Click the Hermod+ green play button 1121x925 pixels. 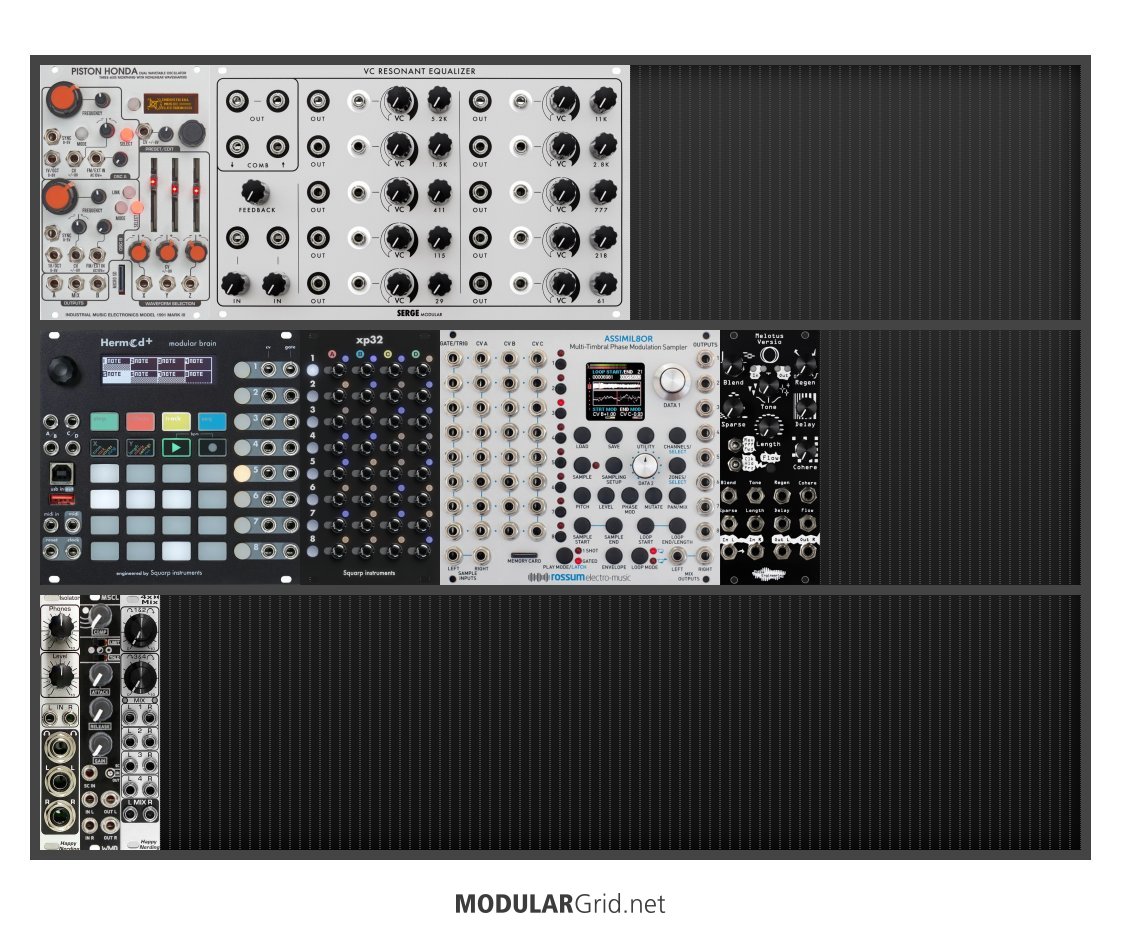[x=176, y=447]
